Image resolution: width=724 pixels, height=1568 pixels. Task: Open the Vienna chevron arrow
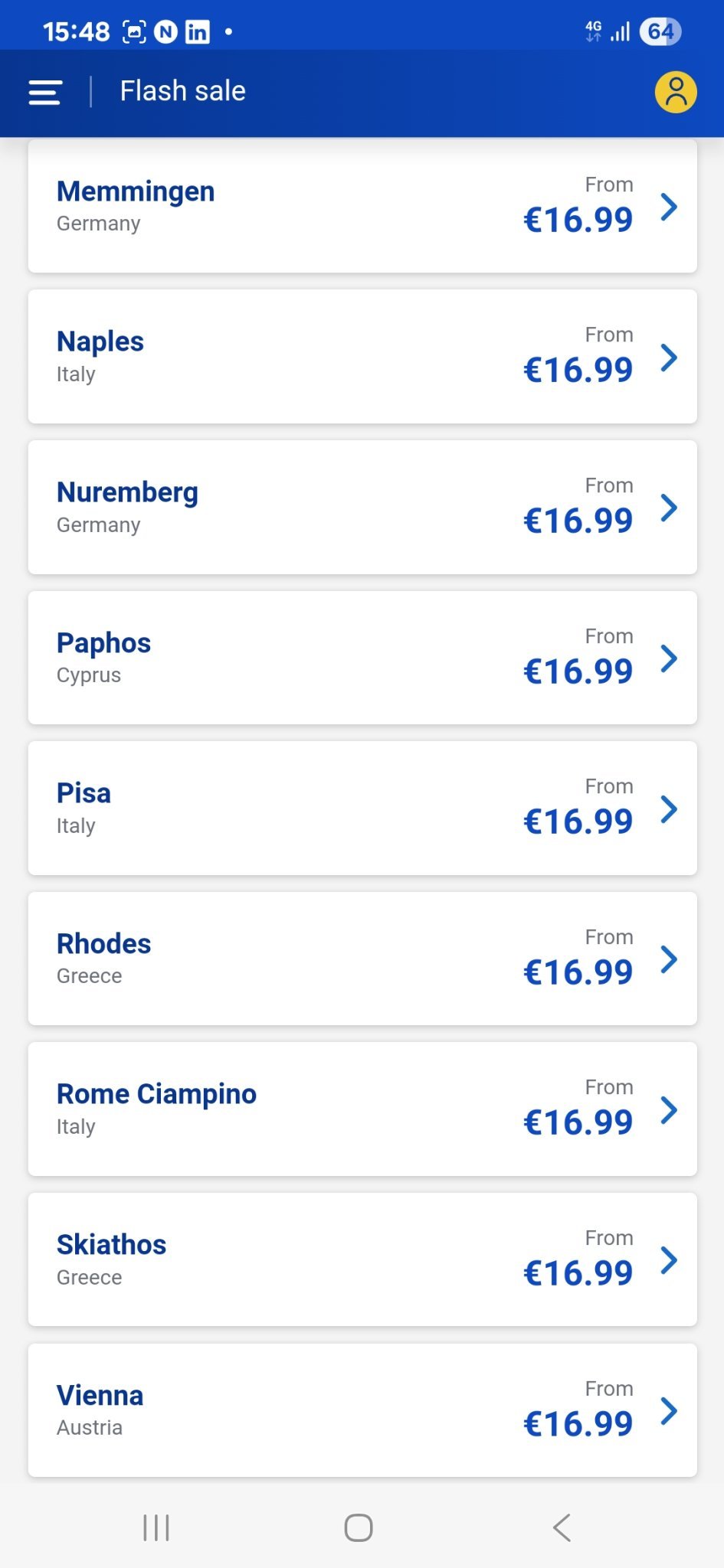pos(669,1411)
